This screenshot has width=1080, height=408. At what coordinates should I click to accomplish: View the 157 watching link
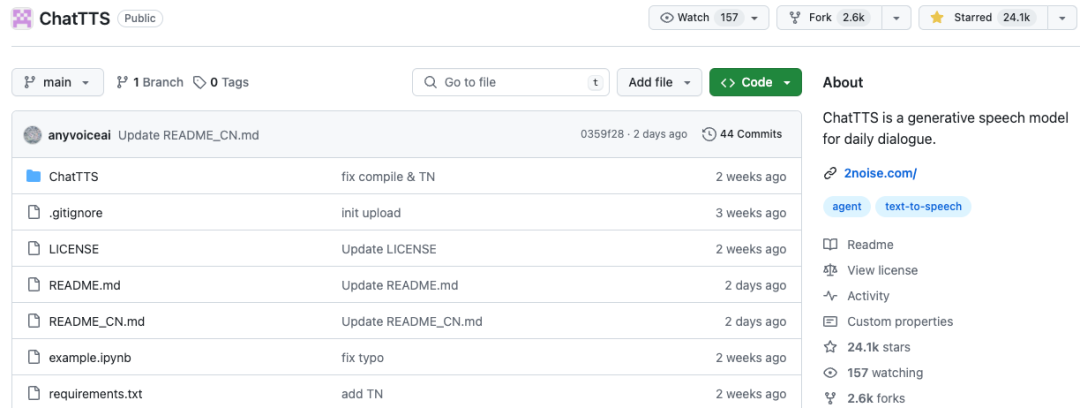[x=885, y=373]
